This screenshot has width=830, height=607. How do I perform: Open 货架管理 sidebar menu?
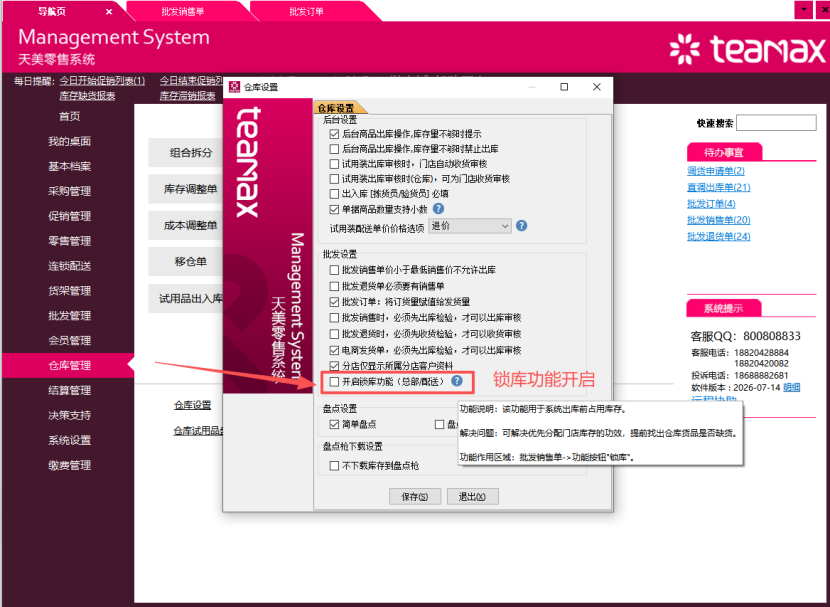pyautogui.click(x=69, y=291)
